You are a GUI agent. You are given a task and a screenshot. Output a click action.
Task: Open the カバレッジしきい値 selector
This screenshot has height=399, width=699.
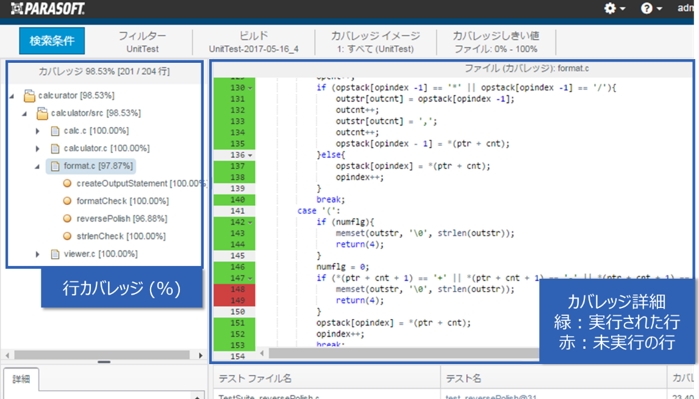496,42
